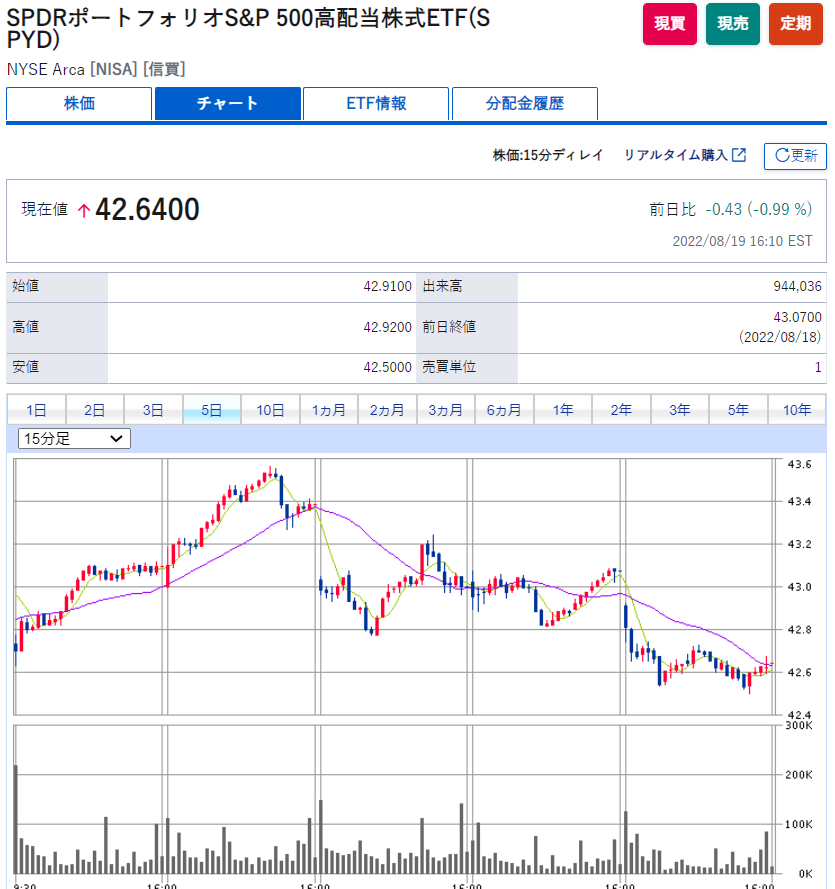The width and height of the screenshot is (835, 889).
Task: Choose the 10年 chart period
Action: click(797, 410)
